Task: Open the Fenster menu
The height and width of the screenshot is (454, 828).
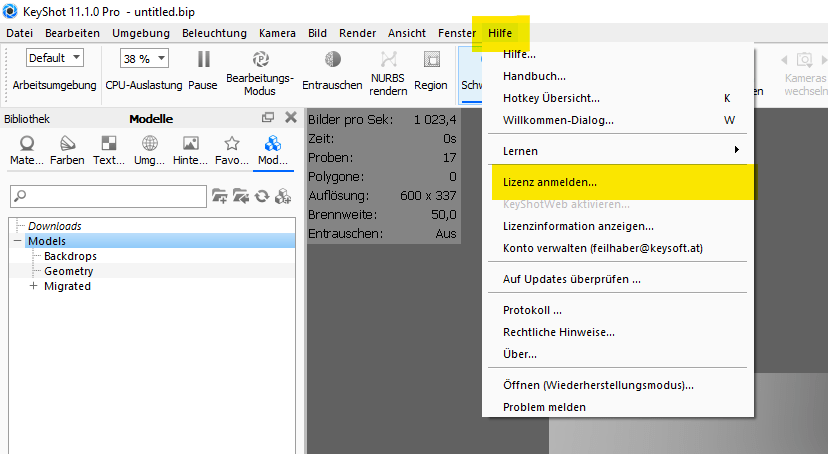Action: (457, 33)
